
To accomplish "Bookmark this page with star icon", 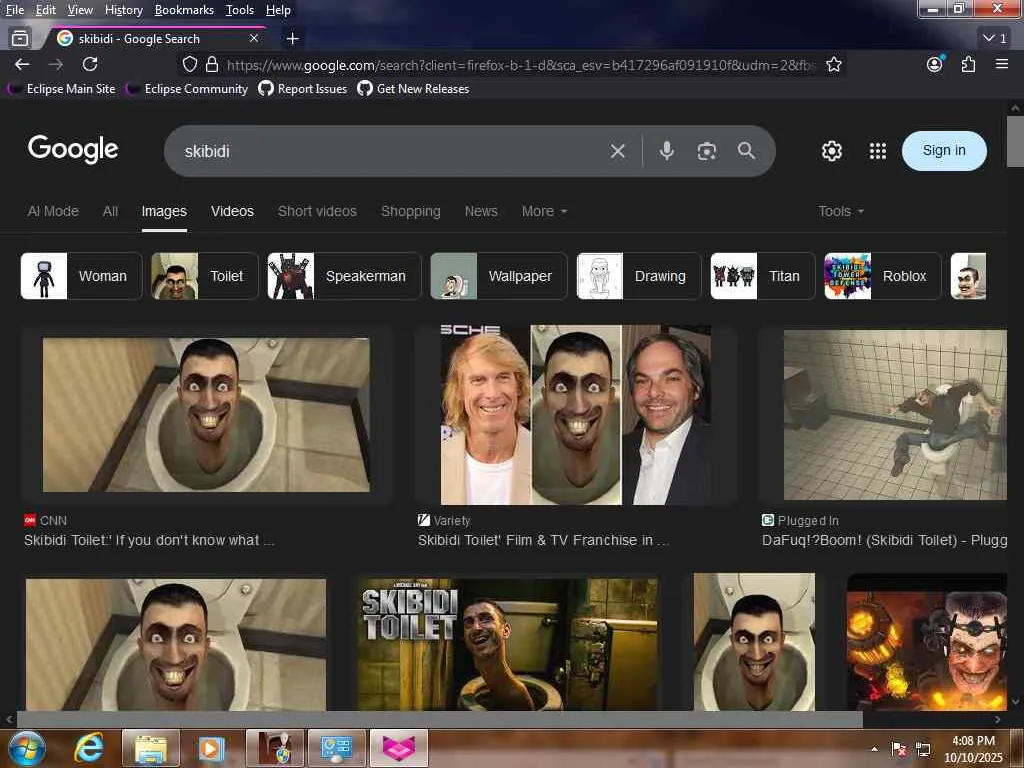I will pos(834,65).
